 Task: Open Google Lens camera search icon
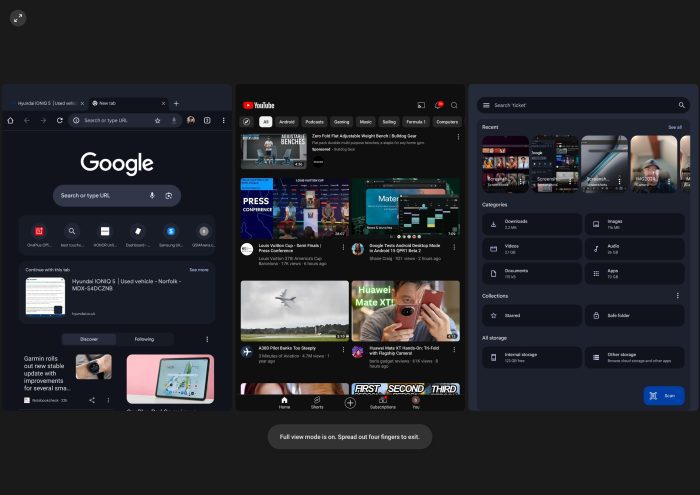pos(169,196)
